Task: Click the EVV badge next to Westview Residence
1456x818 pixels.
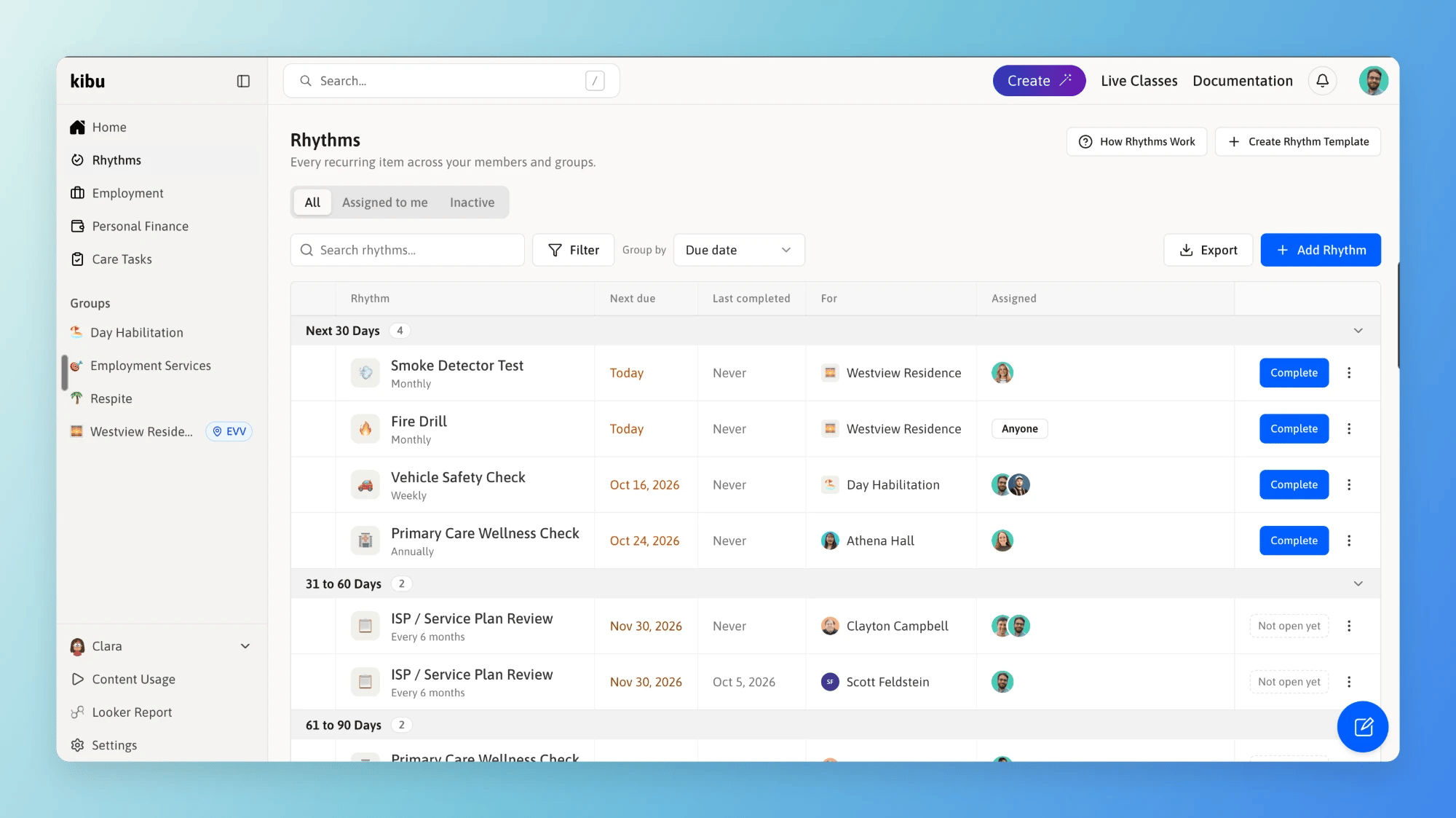Action: pyautogui.click(x=229, y=431)
